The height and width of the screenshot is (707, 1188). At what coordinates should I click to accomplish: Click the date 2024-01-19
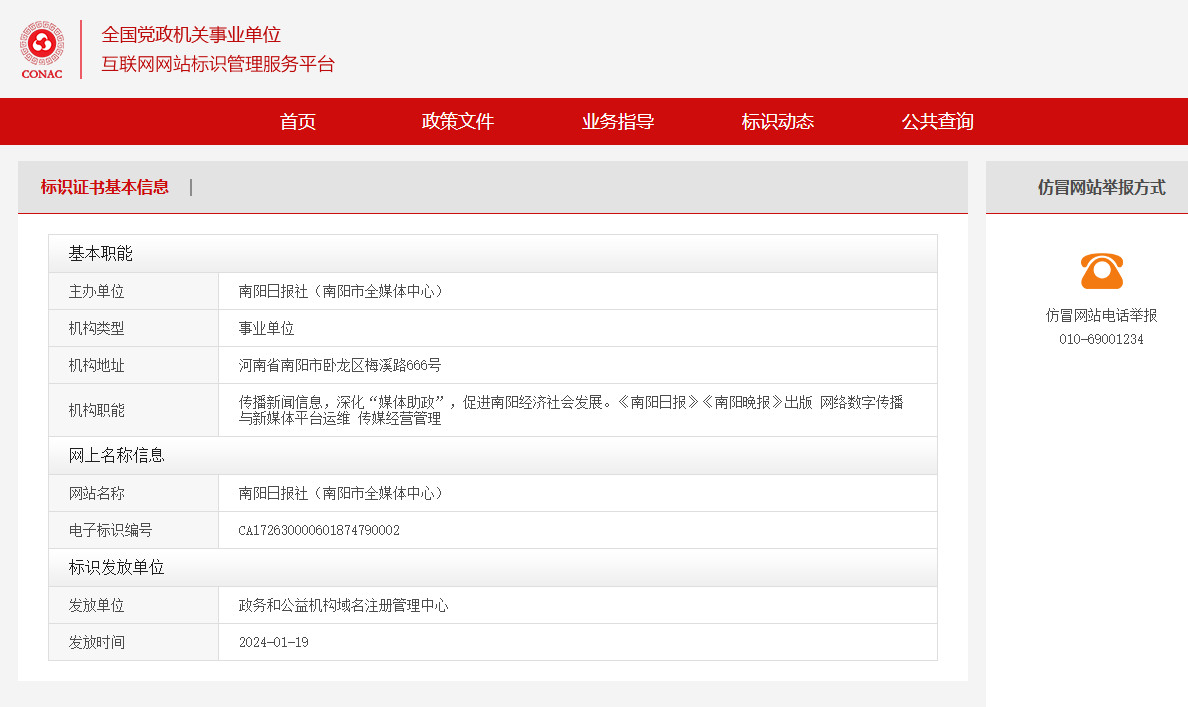tap(274, 643)
